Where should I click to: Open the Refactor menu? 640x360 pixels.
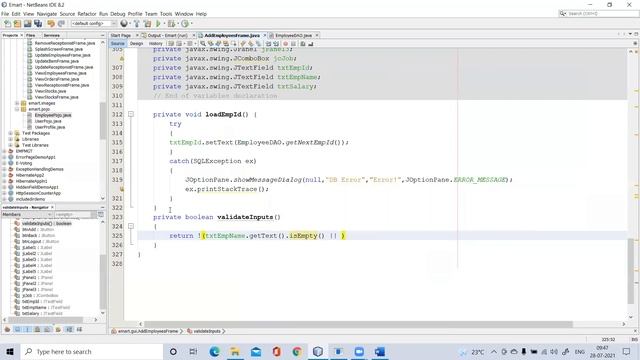pos(87,14)
